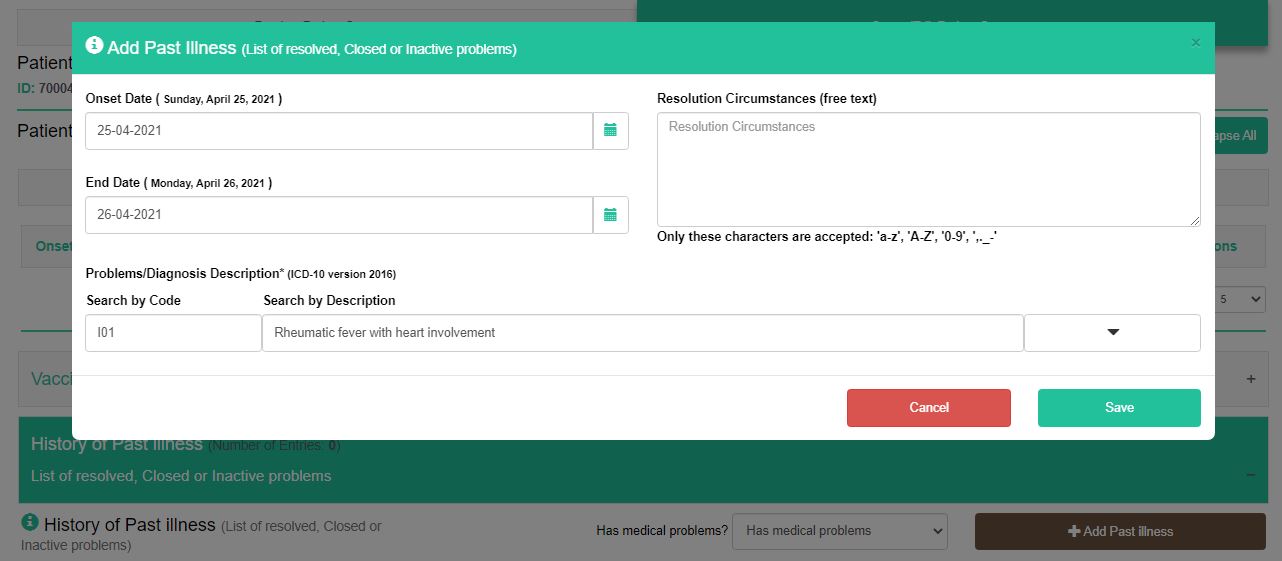Click info icon beside History of Past illness
1282x561 pixels.
tap(30, 523)
